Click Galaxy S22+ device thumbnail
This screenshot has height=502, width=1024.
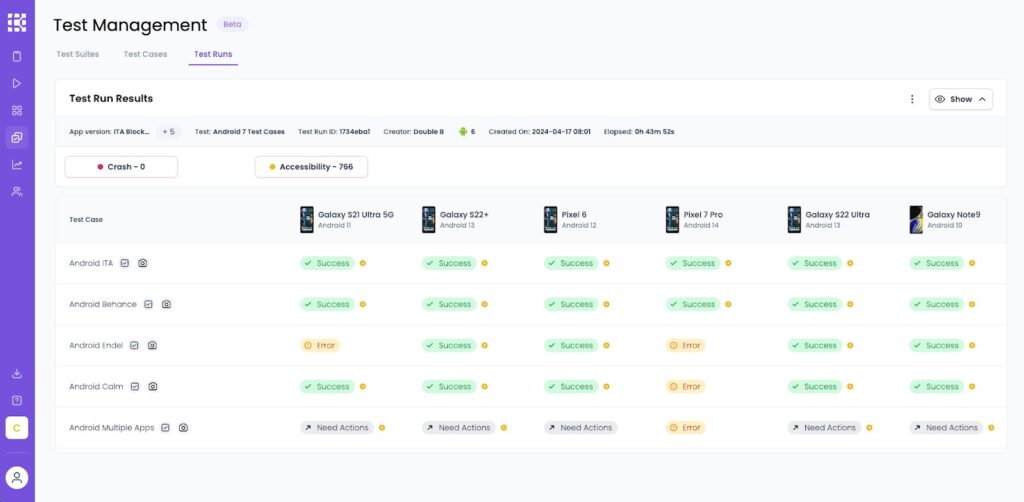tap(428, 219)
